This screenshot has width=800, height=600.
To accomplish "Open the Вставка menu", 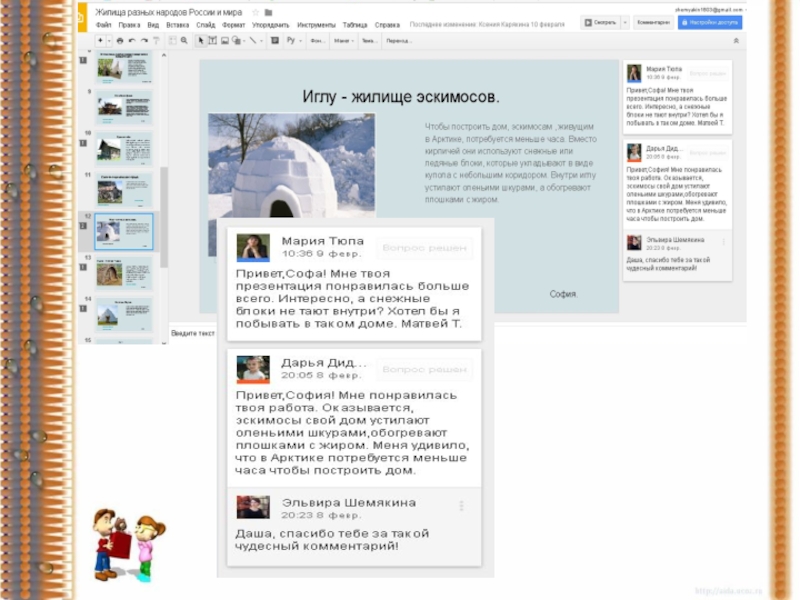I will (x=176, y=23).
